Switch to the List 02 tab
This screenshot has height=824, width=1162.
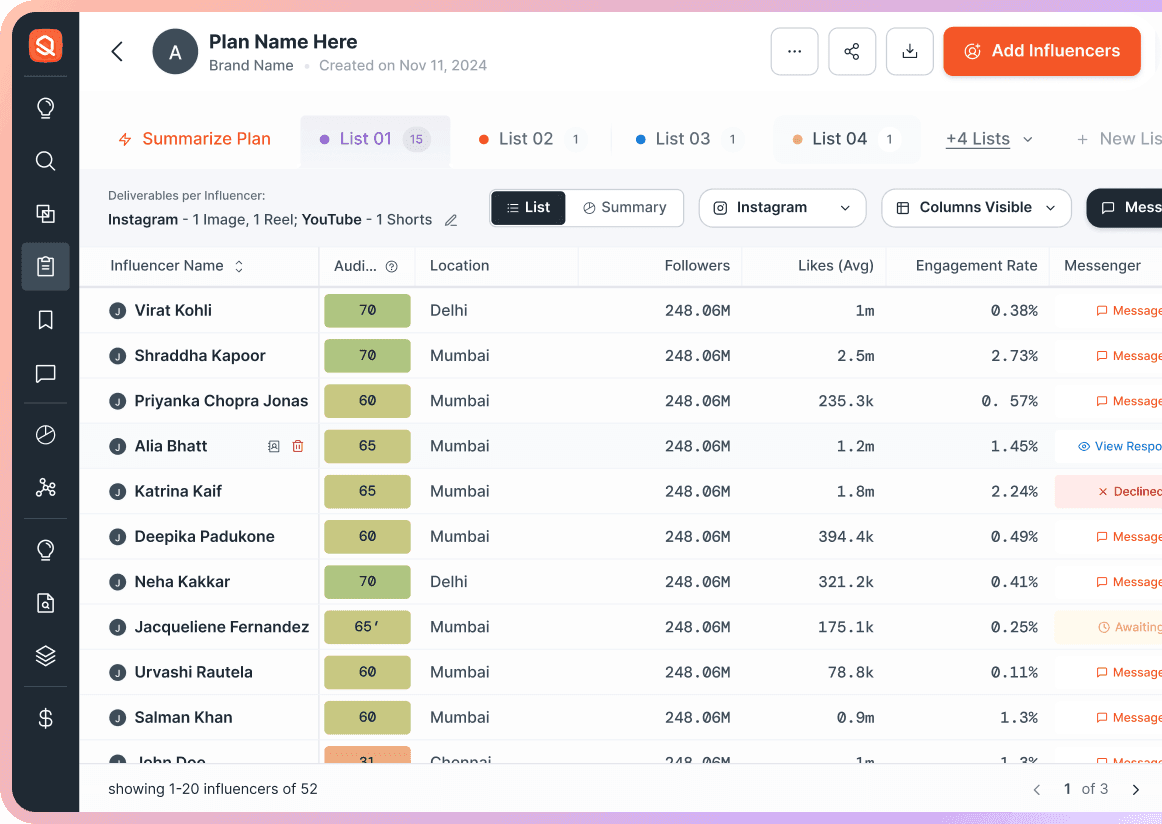[x=526, y=139]
